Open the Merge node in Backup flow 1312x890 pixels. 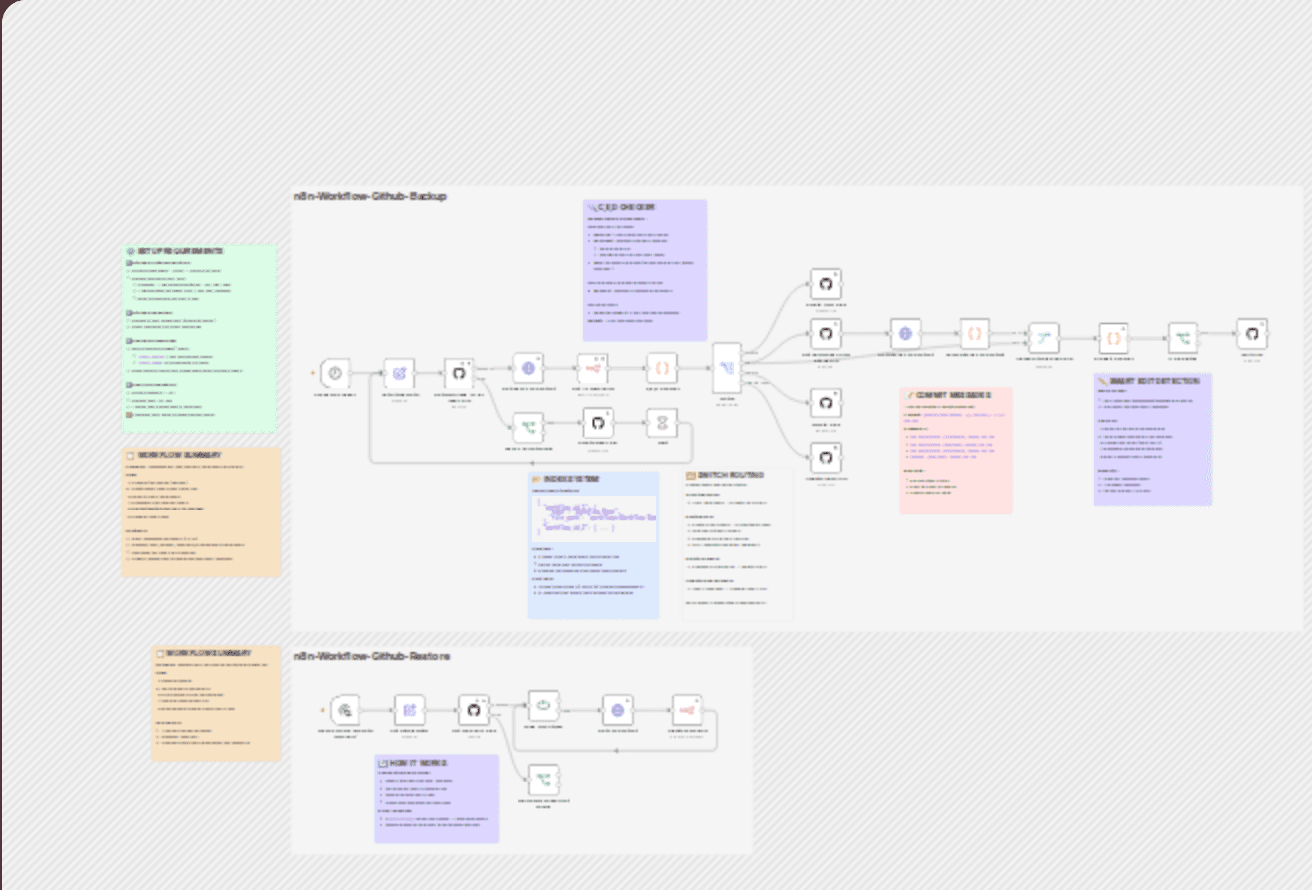(1044, 338)
